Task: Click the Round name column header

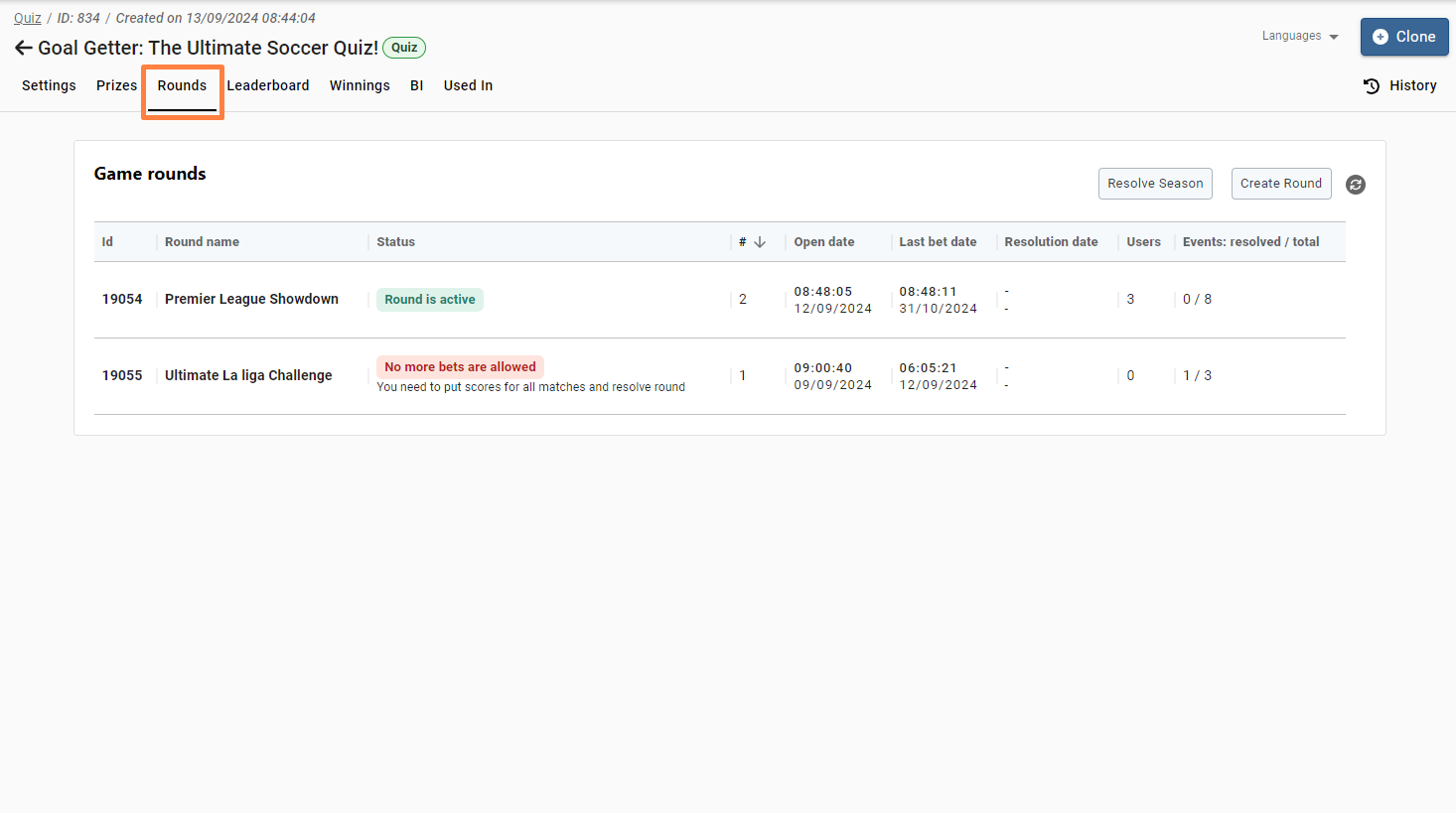Action: 202,242
